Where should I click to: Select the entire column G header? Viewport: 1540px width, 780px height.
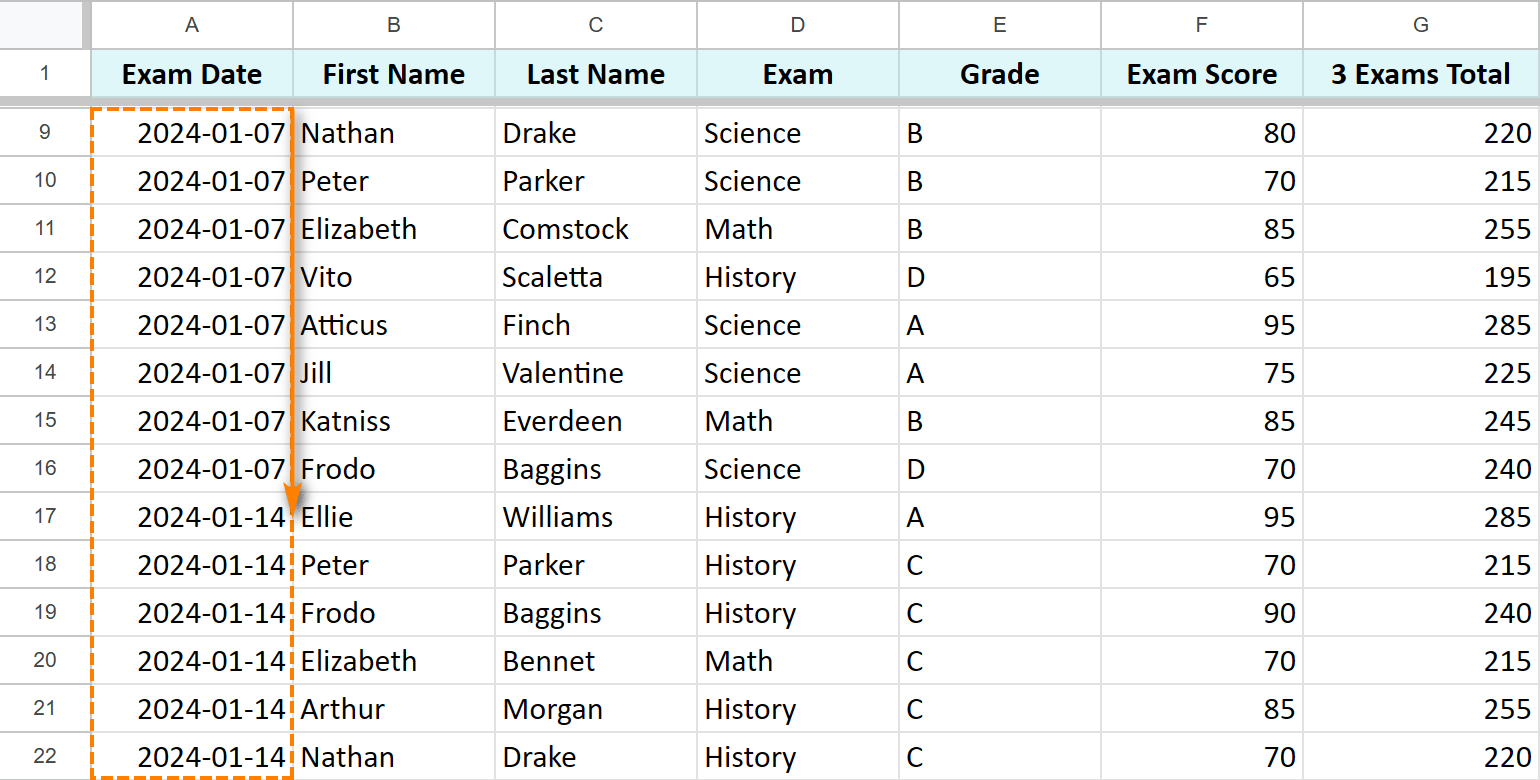(x=1421, y=25)
